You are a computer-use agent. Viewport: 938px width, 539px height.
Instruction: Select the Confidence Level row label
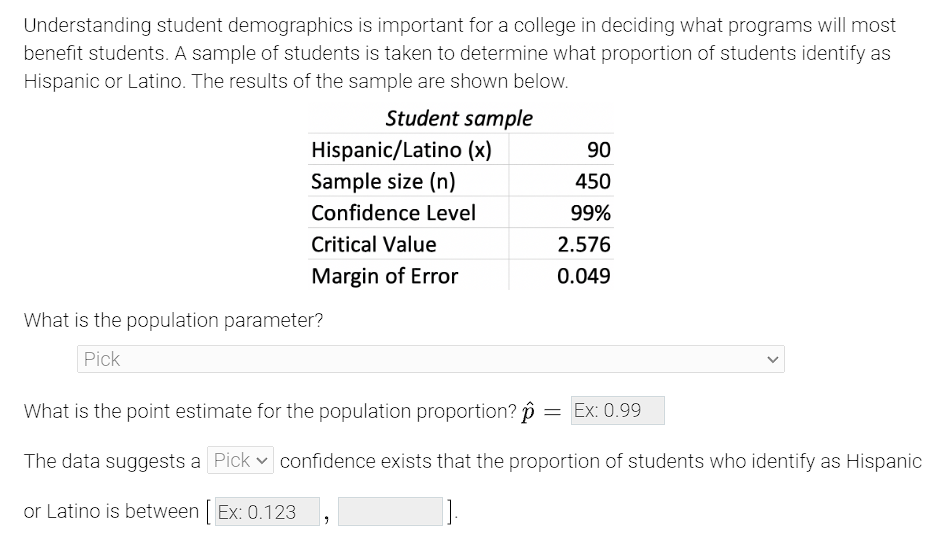(393, 213)
